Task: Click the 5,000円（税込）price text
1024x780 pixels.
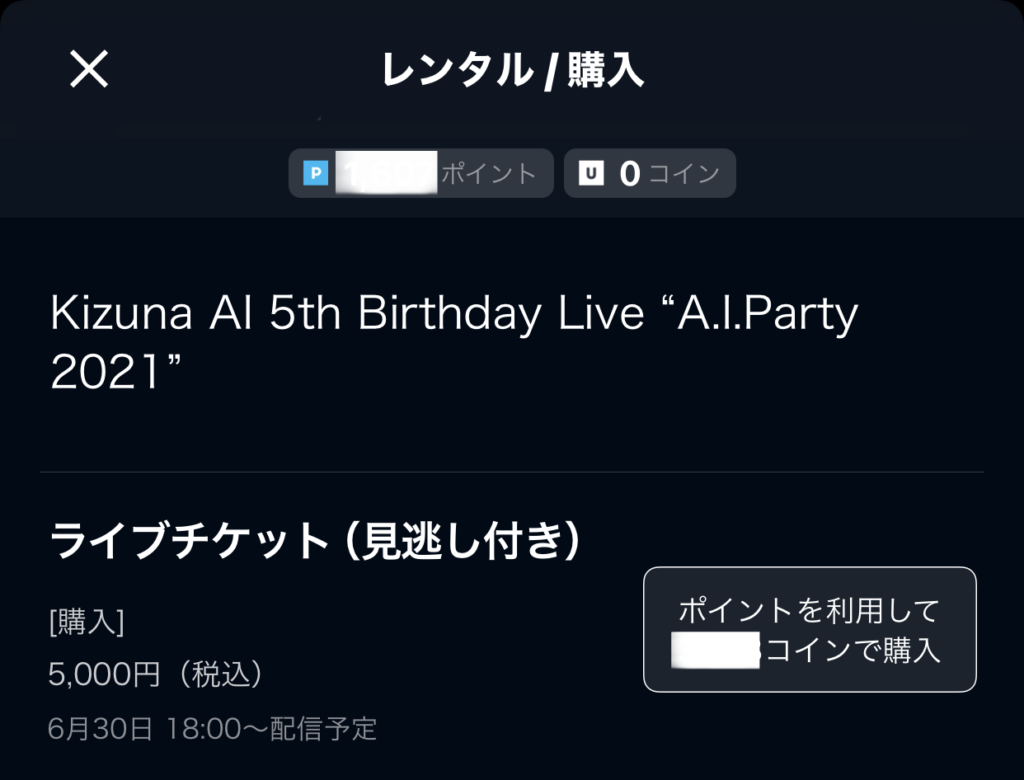Action: click(157, 674)
